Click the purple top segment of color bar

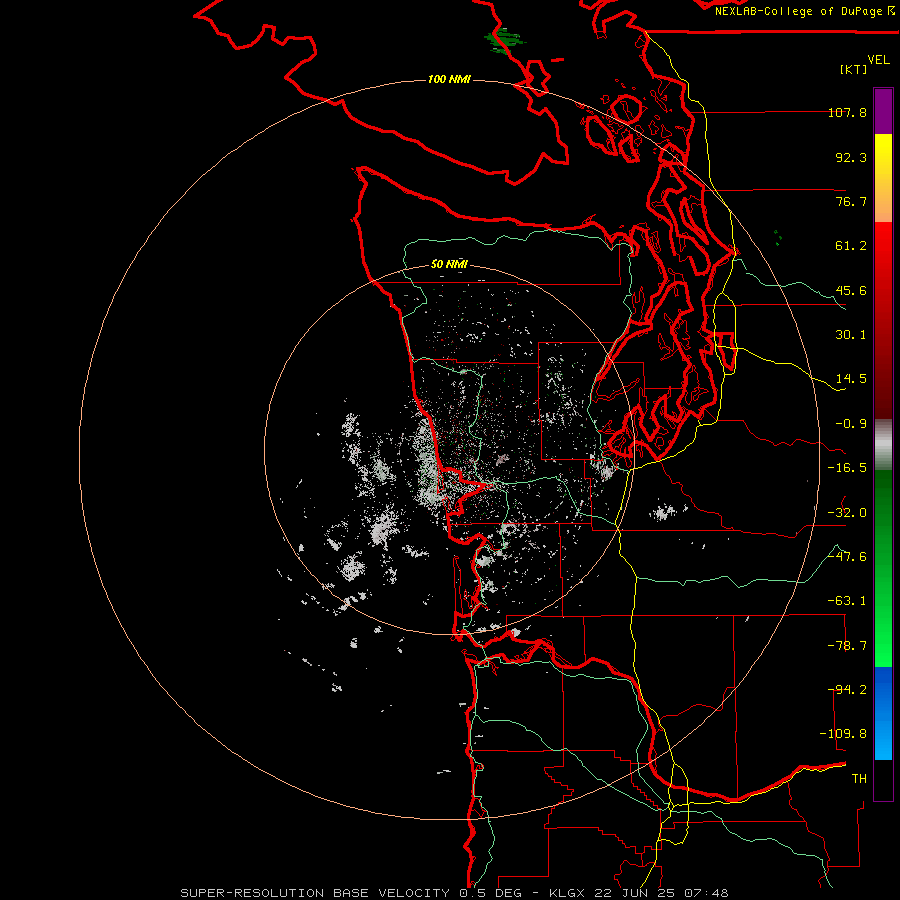pyautogui.click(x=883, y=111)
